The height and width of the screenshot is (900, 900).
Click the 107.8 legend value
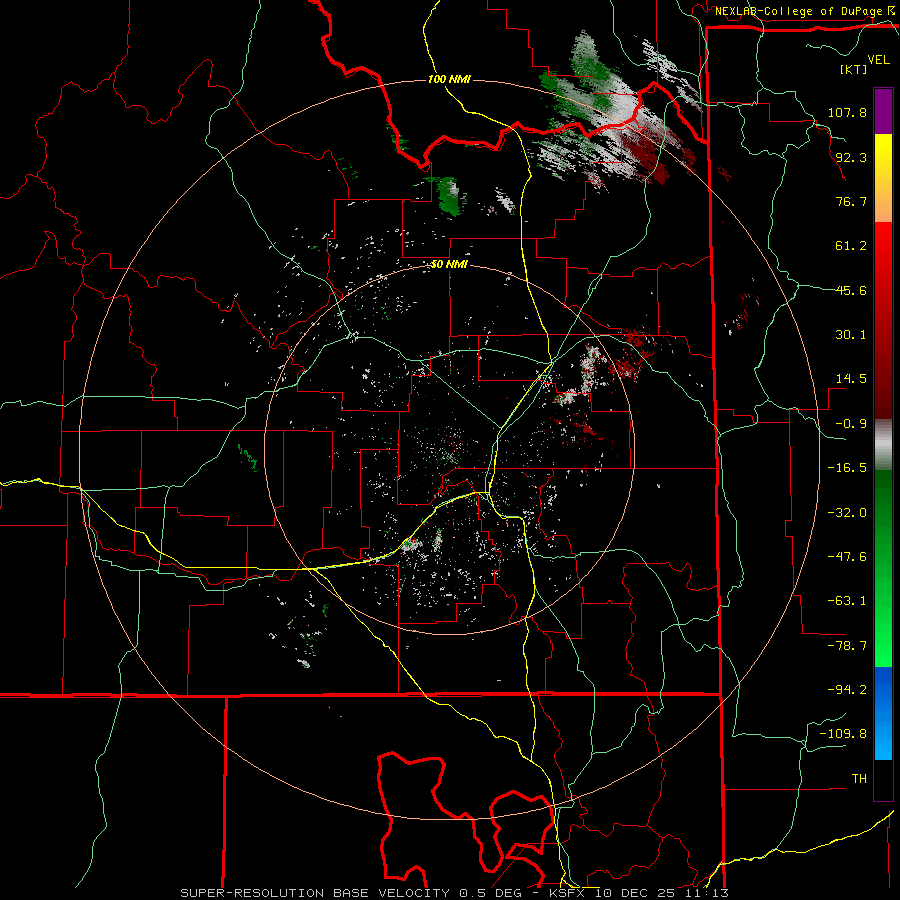tap(847, 112)
